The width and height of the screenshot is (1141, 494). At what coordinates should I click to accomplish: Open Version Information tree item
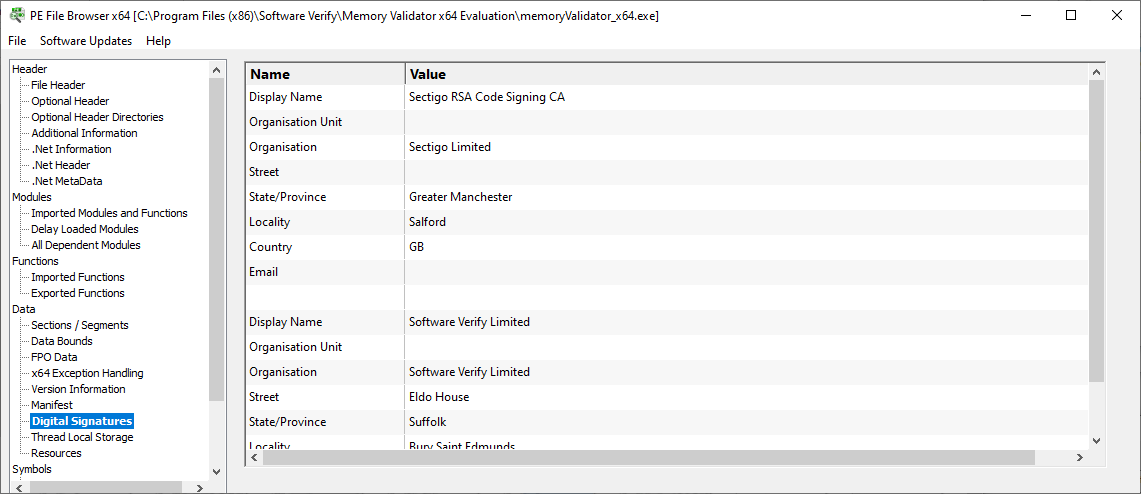(x=79, y=389)
